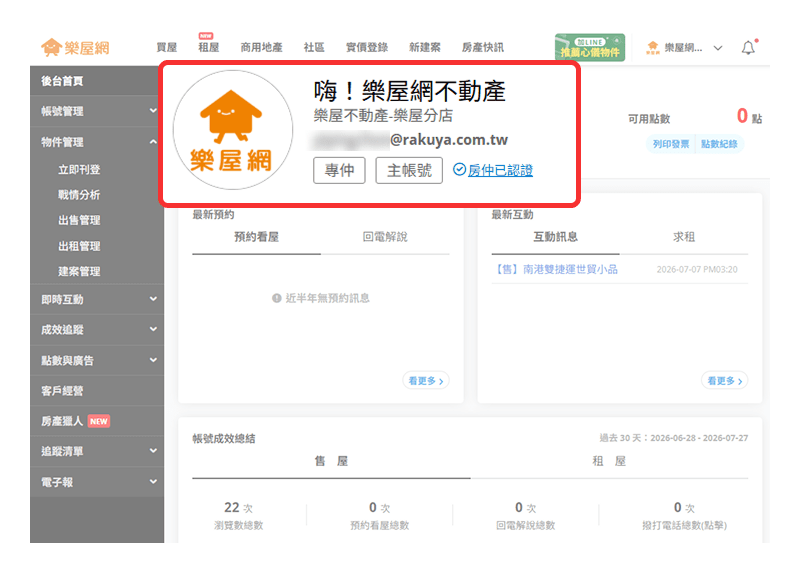Open 商用地產 in top navigation
Image resolution: width=800 pixels, height=576 pixels.
(x=261, y=47)
